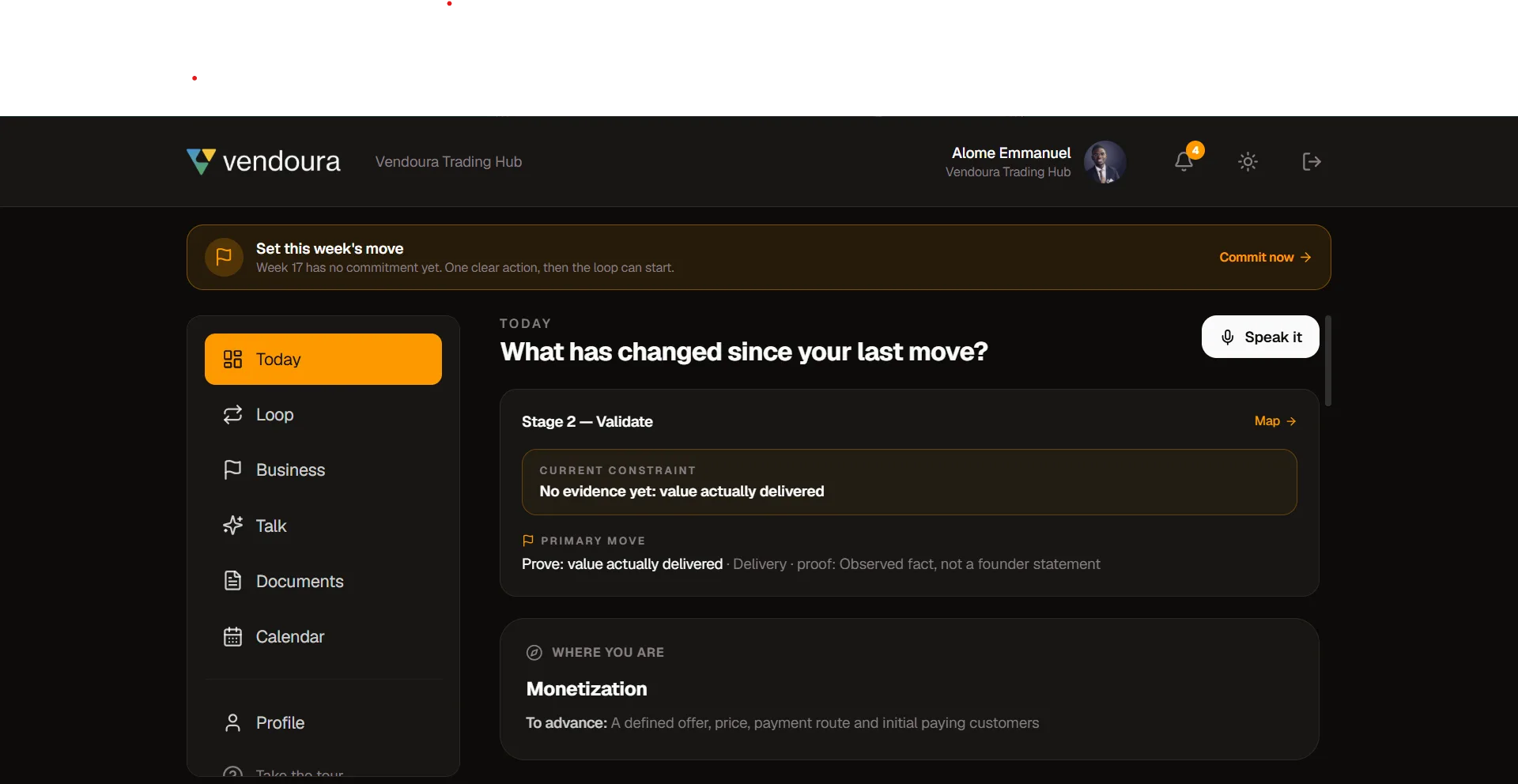Click Commit now link
1518x784 pixels.
pyautogui.click(x=1265, y=257)
